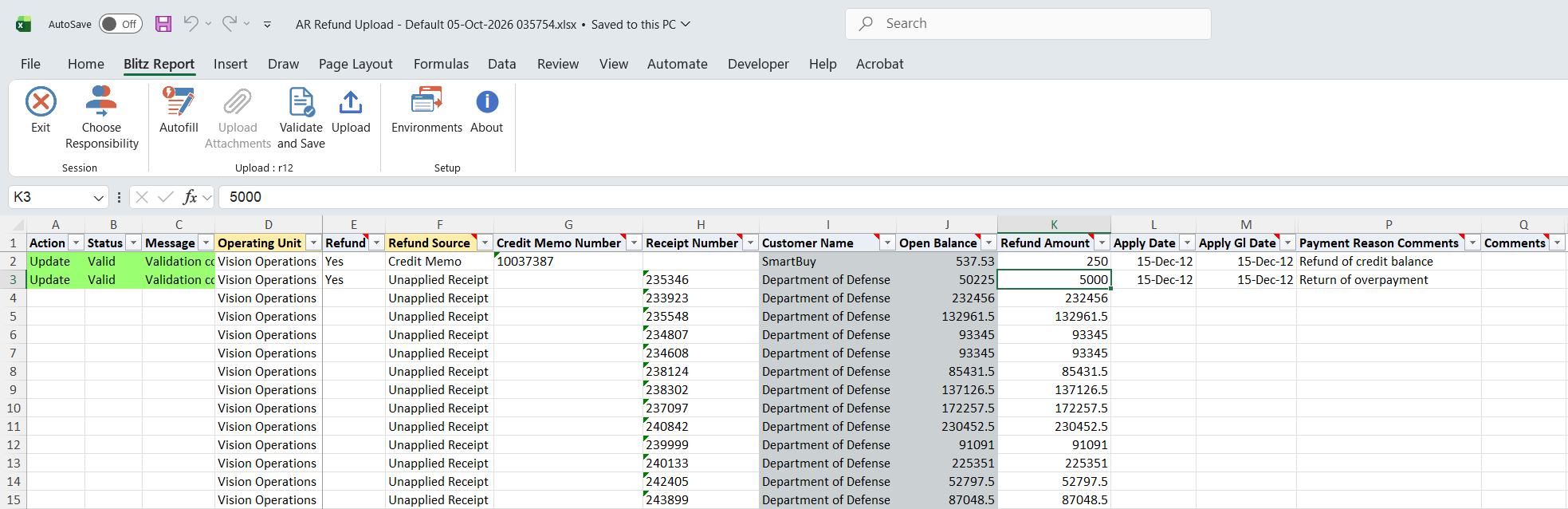The image size is (1568, 509).
Task: Open Choose Responsibility
Action: [x=101, y=118]
